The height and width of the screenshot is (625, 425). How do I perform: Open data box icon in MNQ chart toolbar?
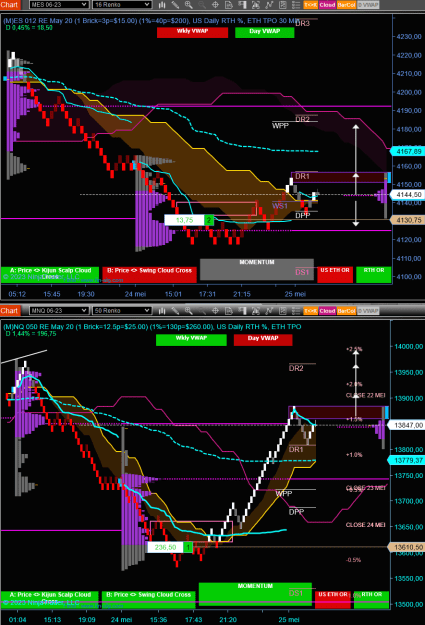pos(229,311)
